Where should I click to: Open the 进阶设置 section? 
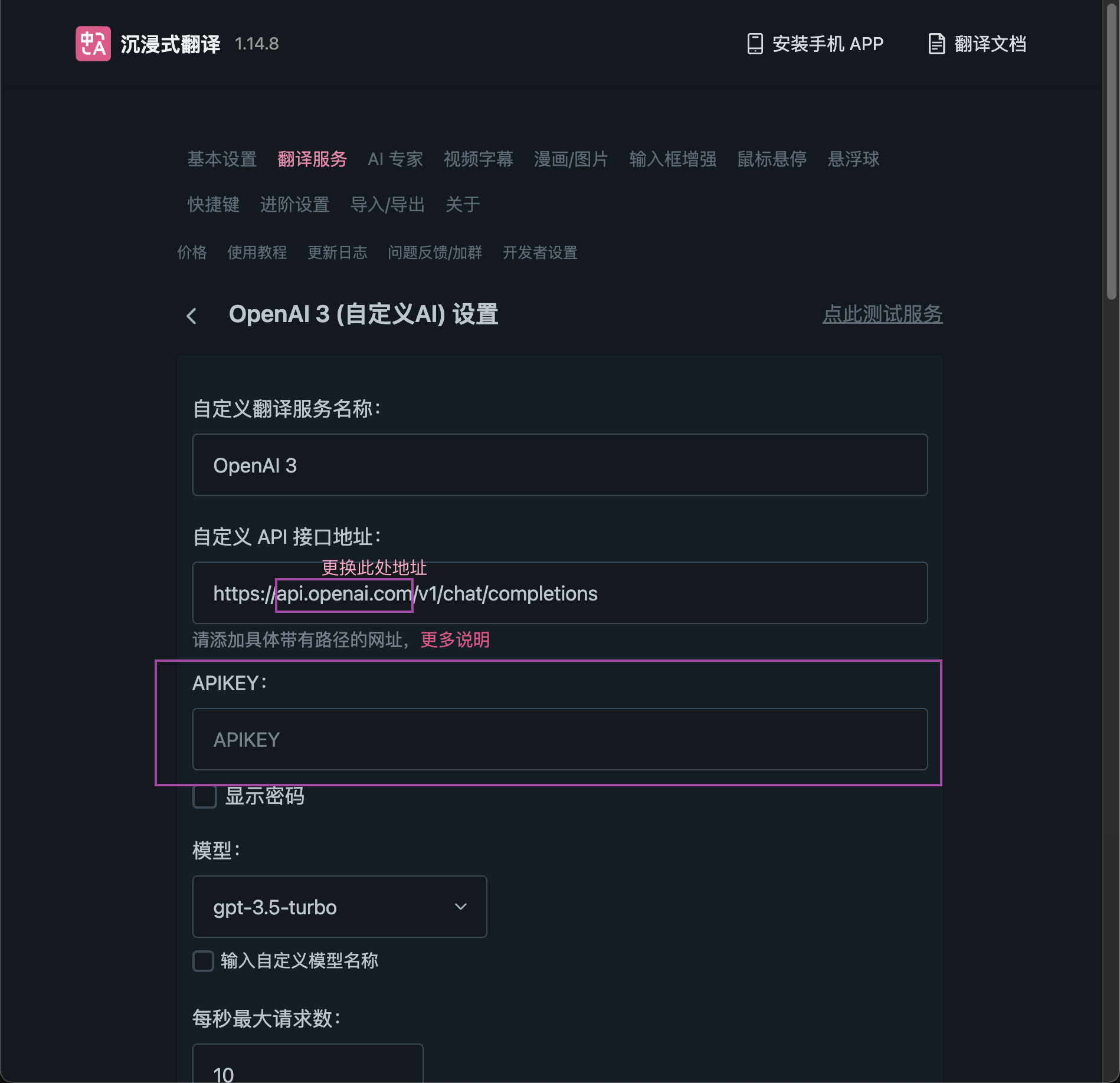pos(295,205)
